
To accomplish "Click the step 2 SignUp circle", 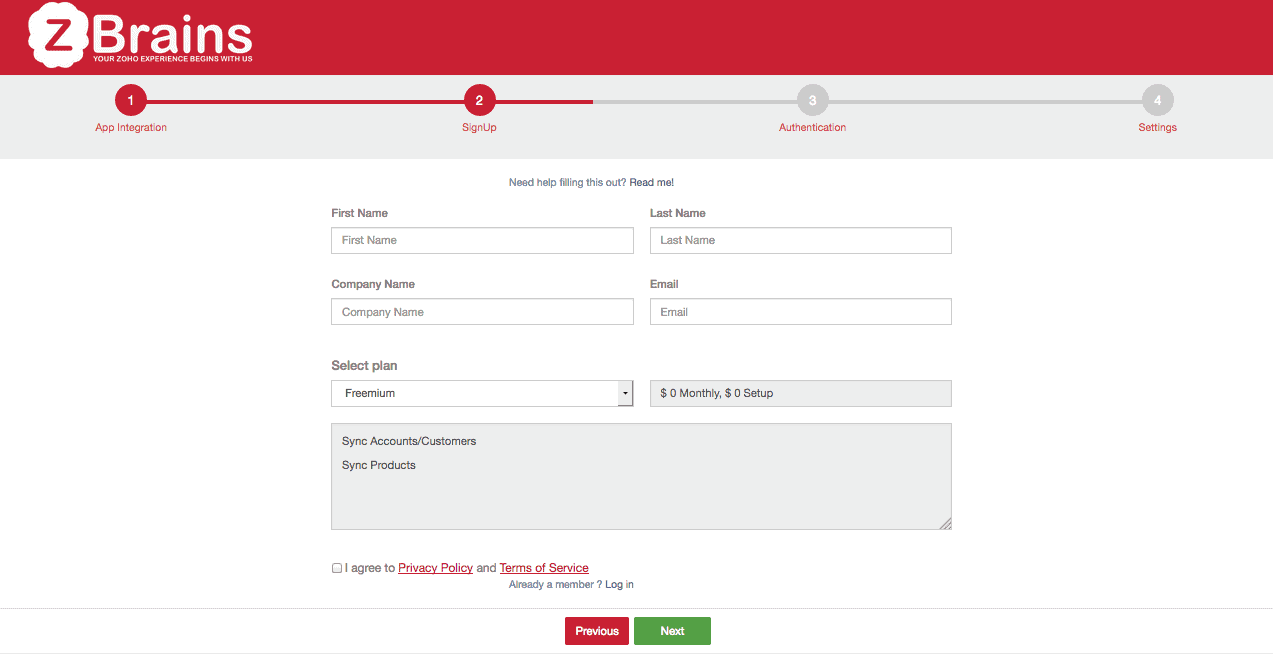I will point(479,100).
